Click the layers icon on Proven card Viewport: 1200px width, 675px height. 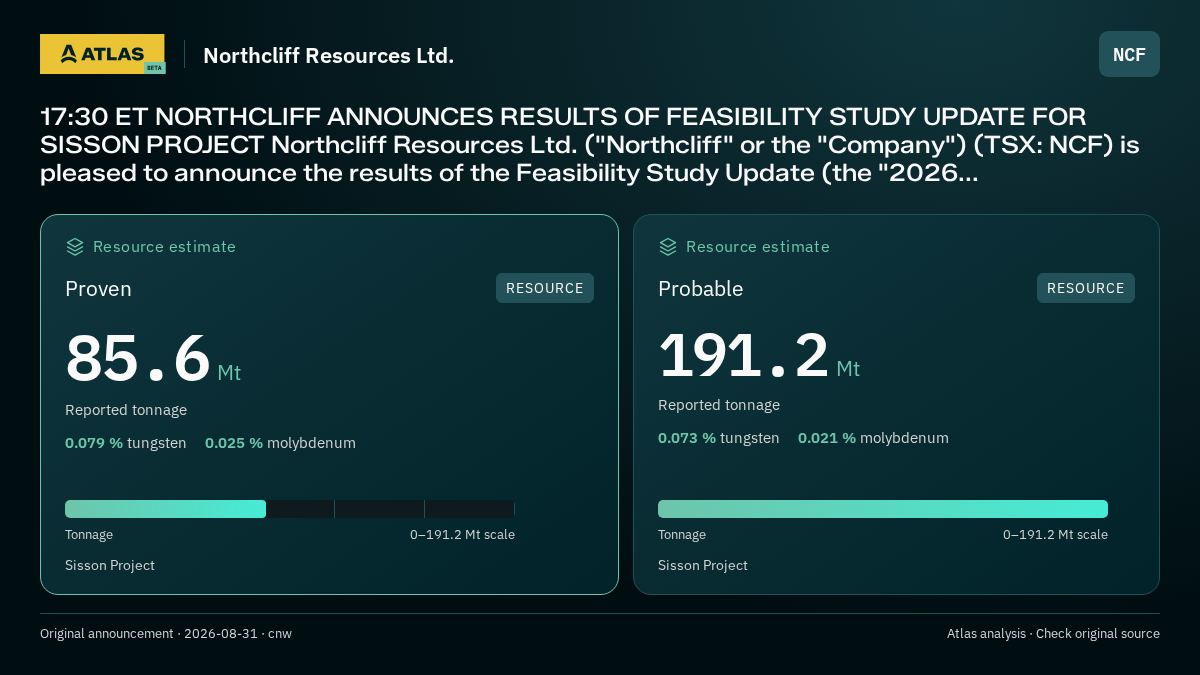click(x=75, y=247)
